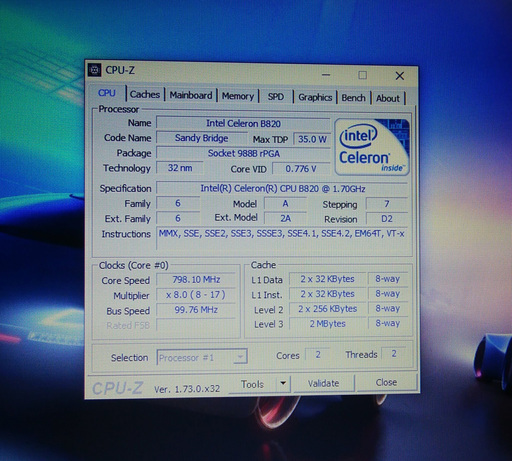Click the Core Speed value 798.10 MHz

tap(196, 279)
